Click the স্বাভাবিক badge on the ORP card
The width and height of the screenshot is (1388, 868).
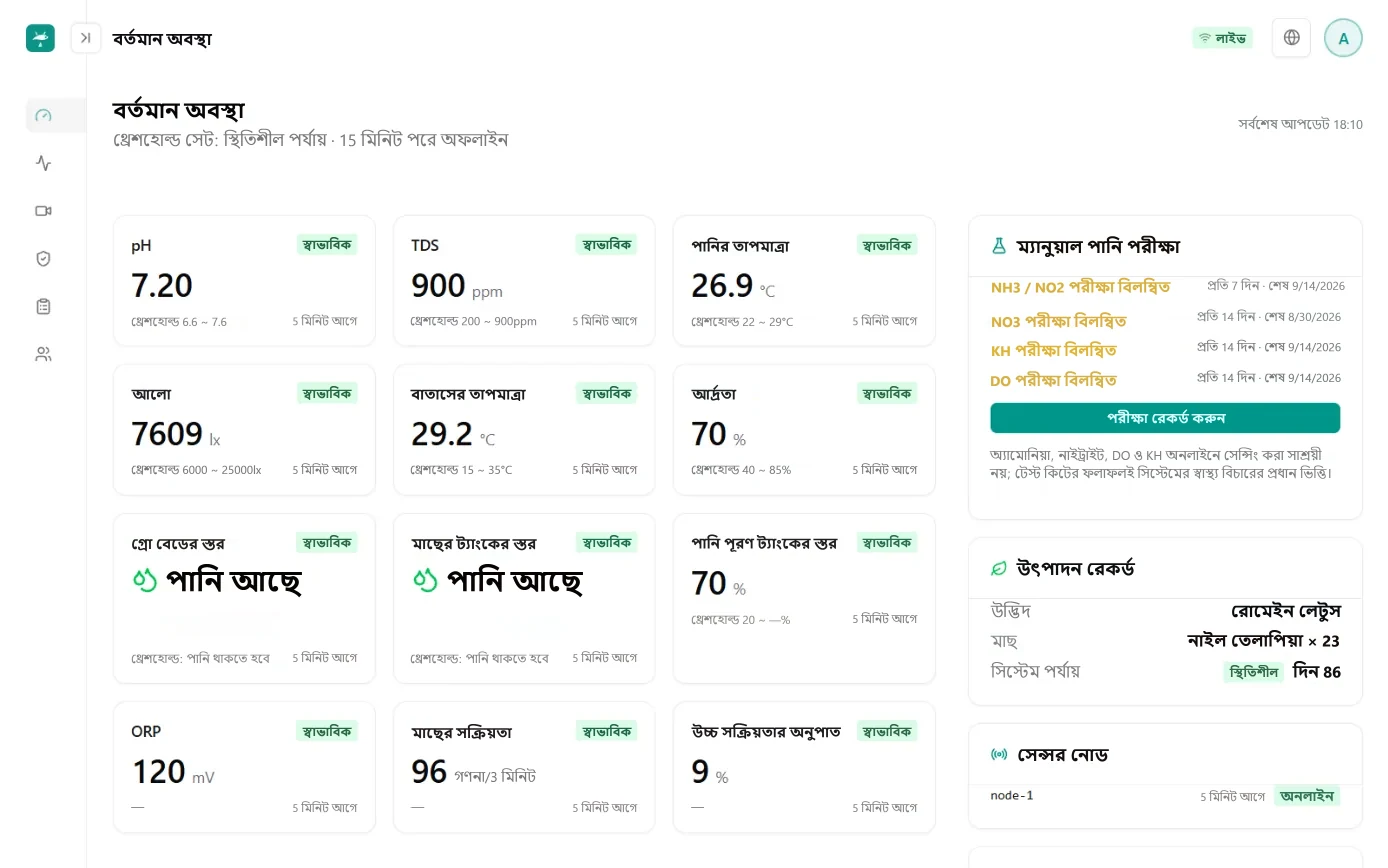327,731
